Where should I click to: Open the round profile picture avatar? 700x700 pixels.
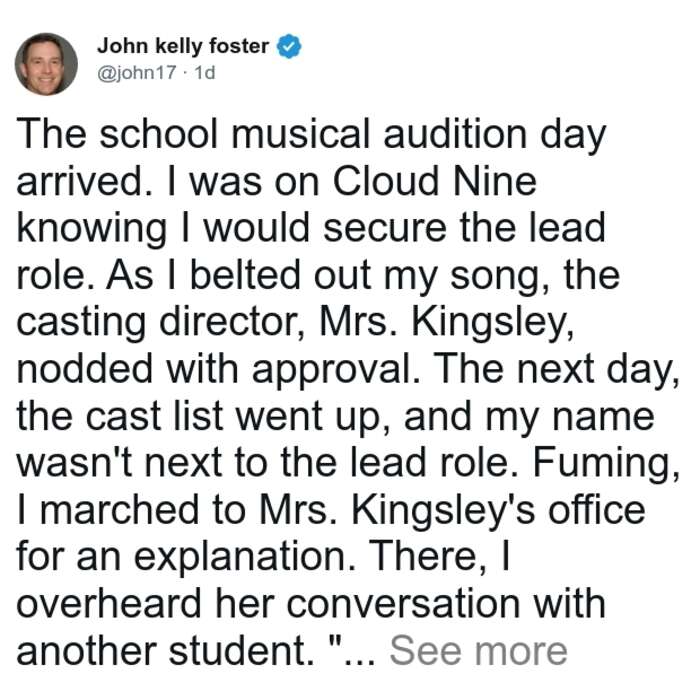click(x=46, y=64)
